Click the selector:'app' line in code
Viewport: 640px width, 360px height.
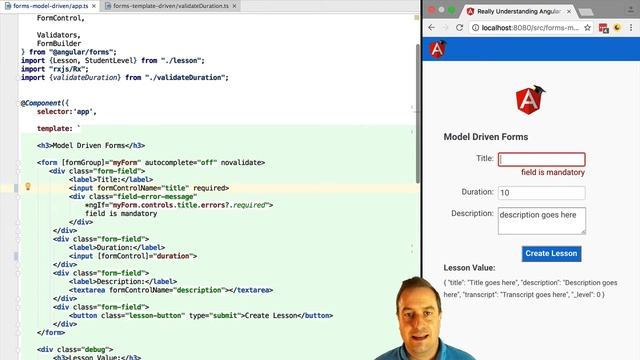tap(67, 111)
